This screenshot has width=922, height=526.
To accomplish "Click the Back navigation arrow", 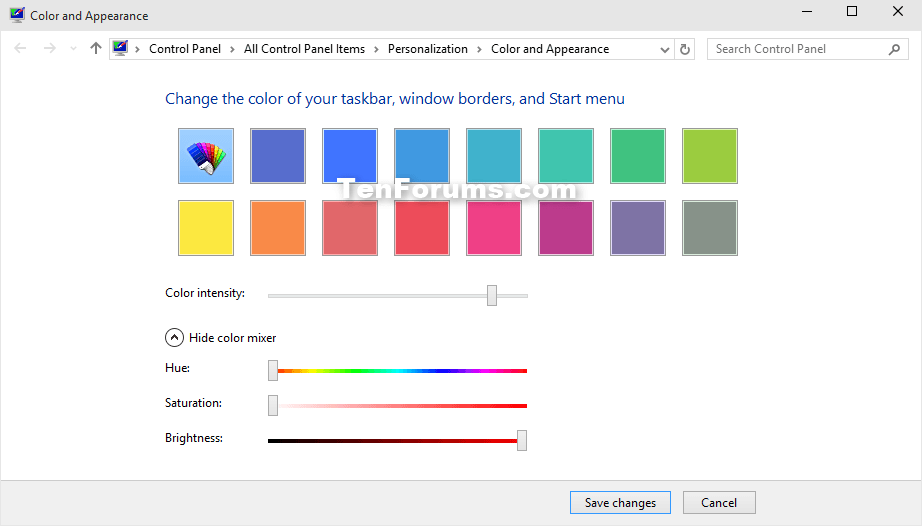I will click(20, 49).
